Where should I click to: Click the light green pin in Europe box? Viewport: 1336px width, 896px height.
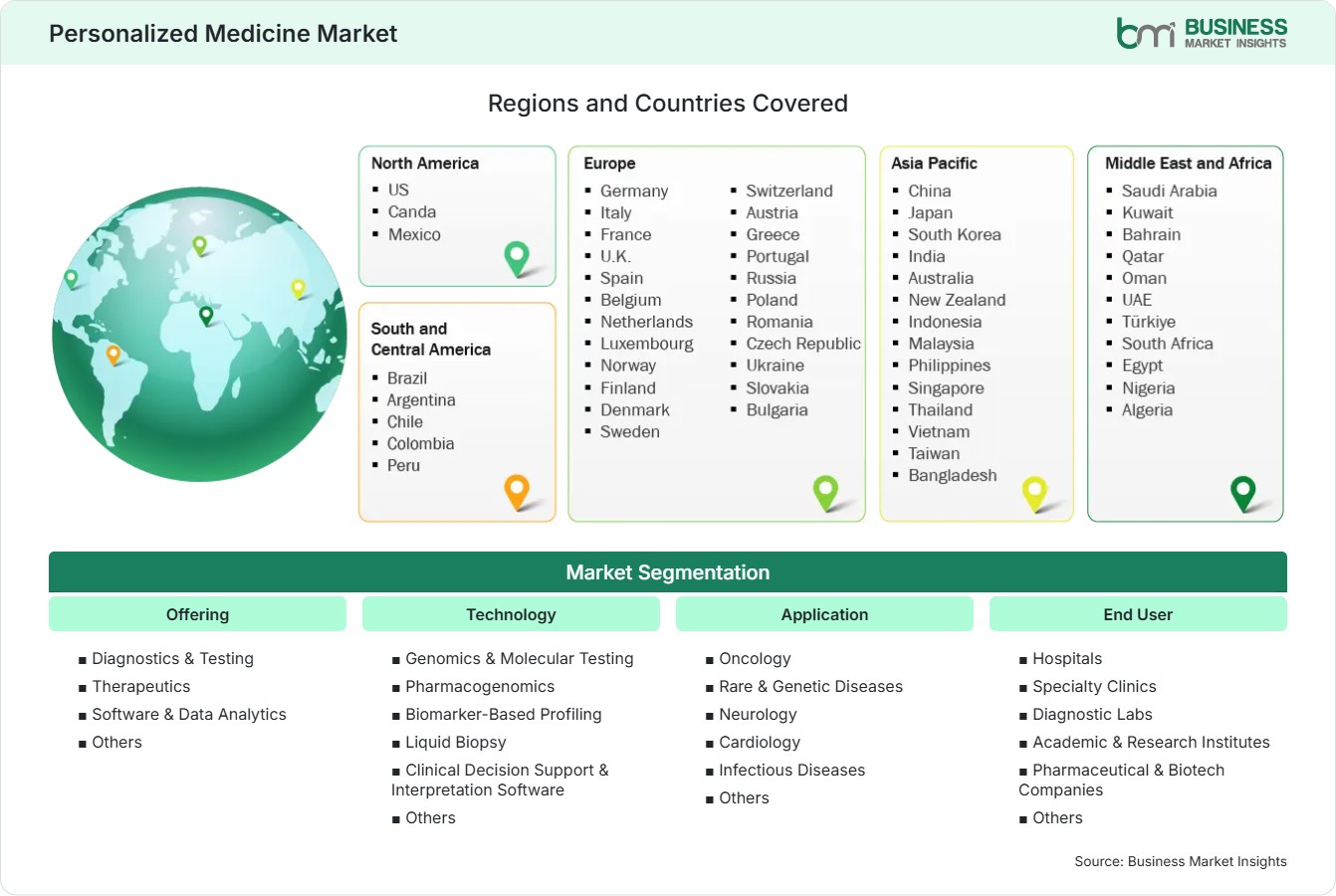coord(825,492)
